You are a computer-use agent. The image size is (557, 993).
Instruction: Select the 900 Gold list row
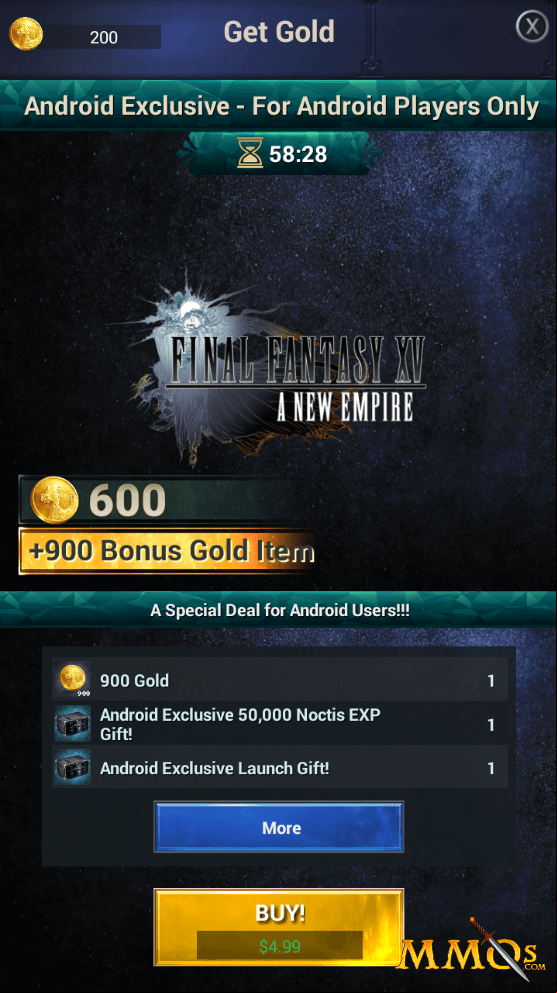(x=279, y=680)
